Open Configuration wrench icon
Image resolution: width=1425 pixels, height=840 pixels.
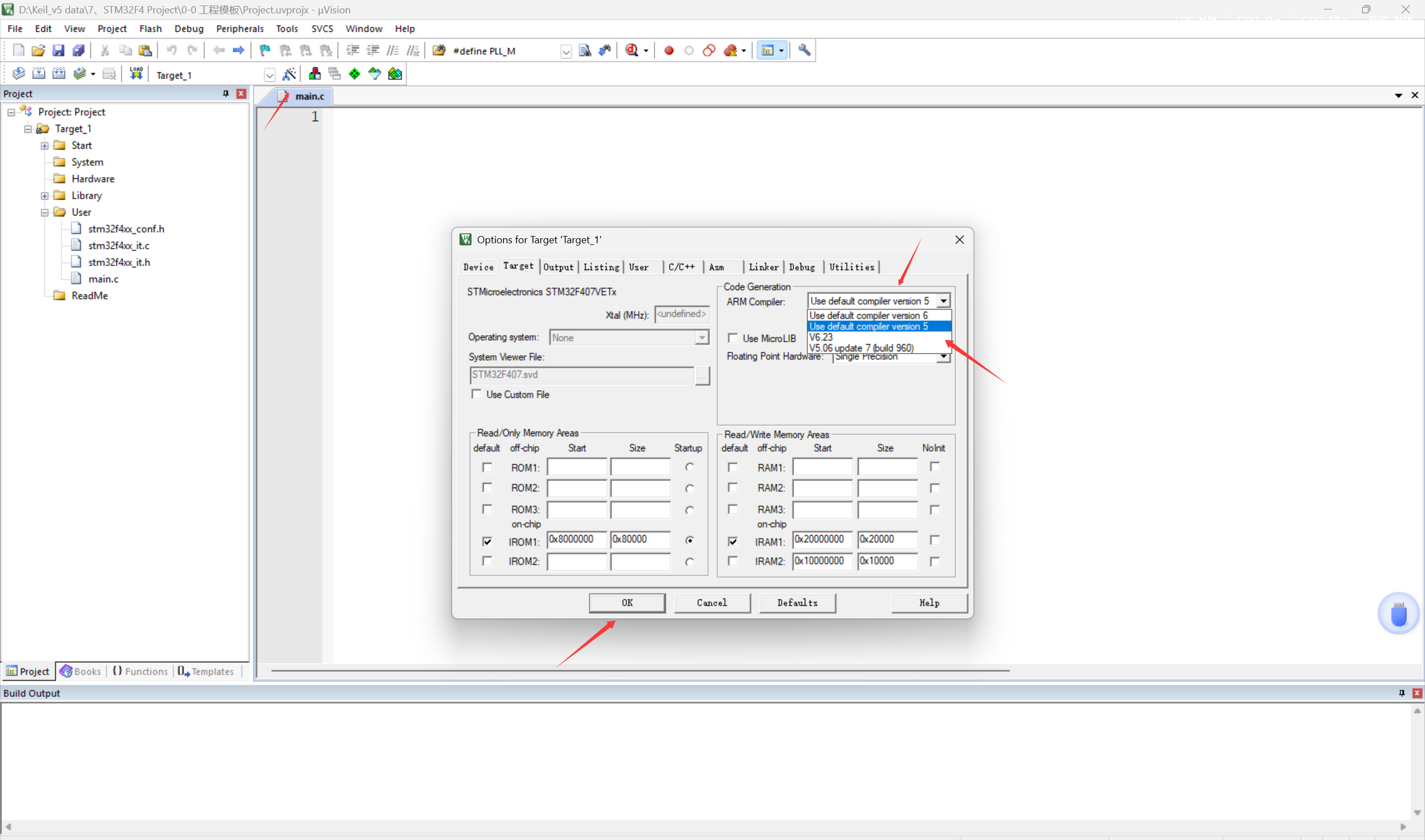click(804, 50)
